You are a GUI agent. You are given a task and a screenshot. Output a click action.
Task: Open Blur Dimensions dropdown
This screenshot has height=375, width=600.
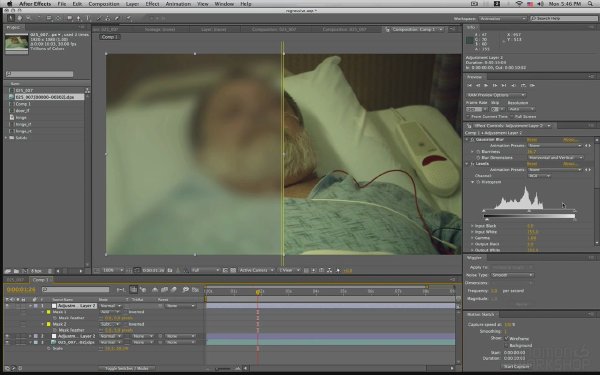point(556,158)
